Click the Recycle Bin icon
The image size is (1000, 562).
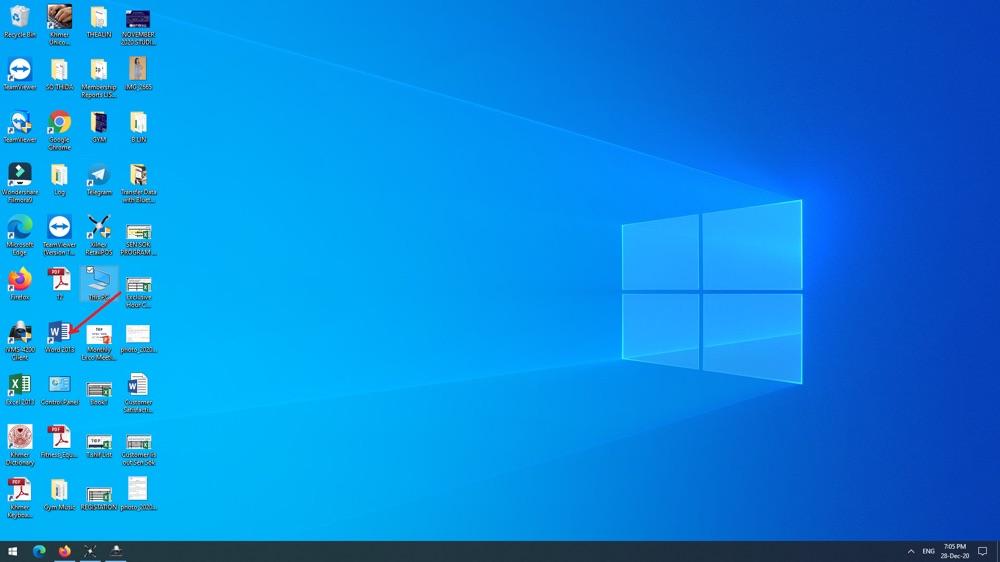(19, 17)
